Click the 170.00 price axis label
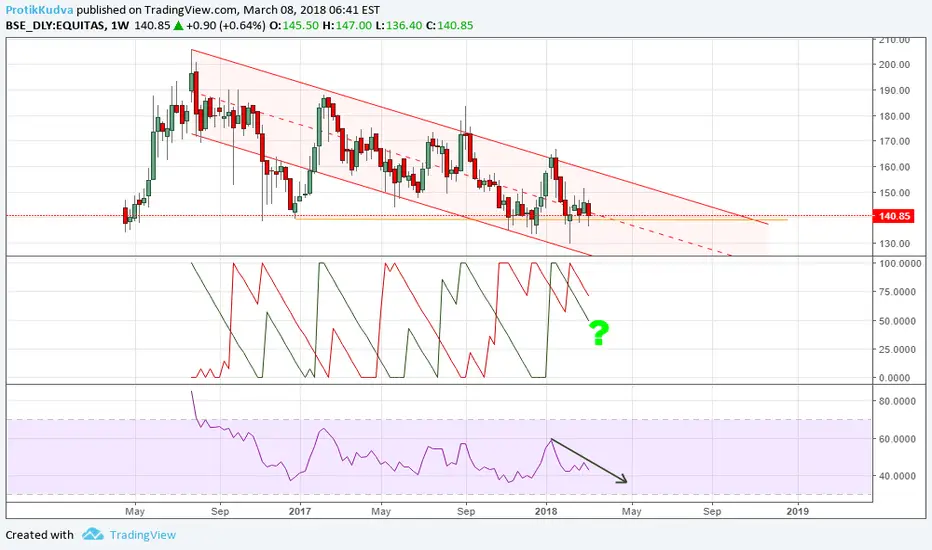Image resolution: width=932 pixels, height=550 pixels. (895, 141)
